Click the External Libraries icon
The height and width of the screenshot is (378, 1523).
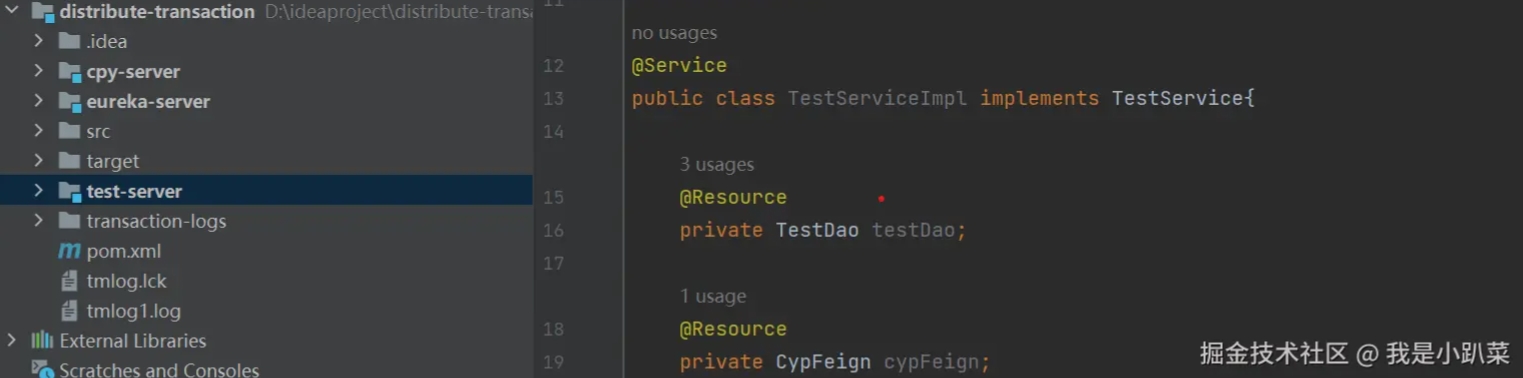[42, 341]
